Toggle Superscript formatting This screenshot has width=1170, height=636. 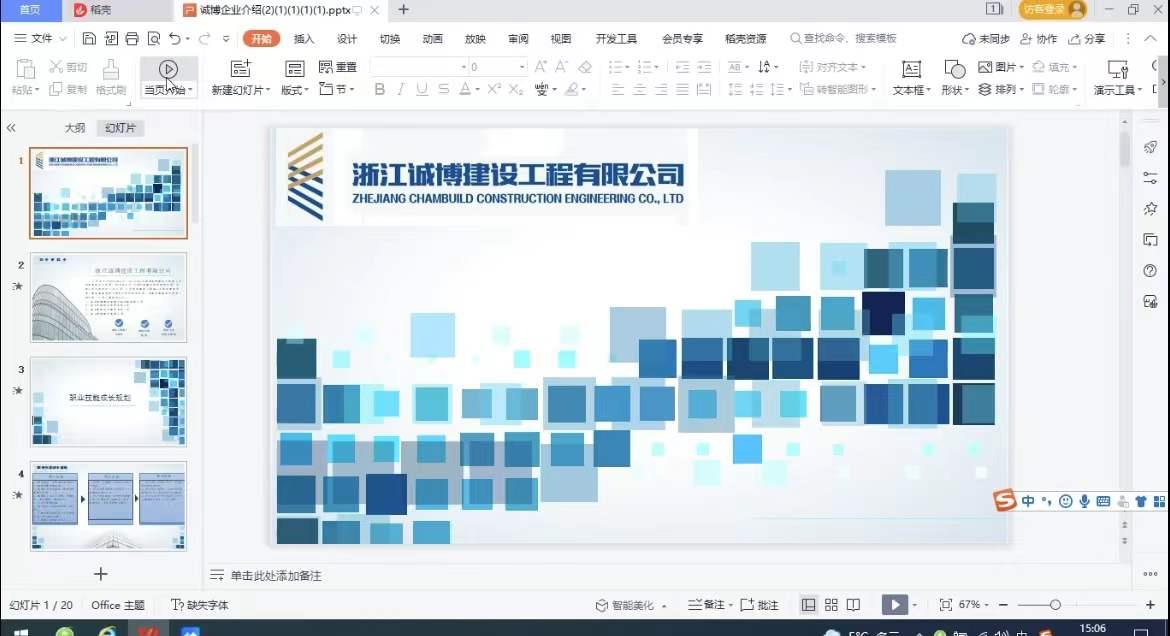coord(493,89)
